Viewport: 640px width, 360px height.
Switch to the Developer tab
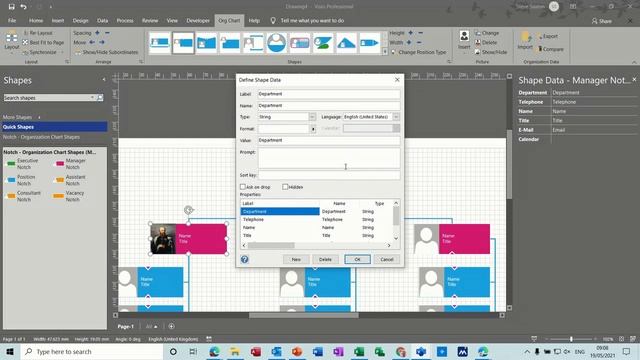click(198, 20)
